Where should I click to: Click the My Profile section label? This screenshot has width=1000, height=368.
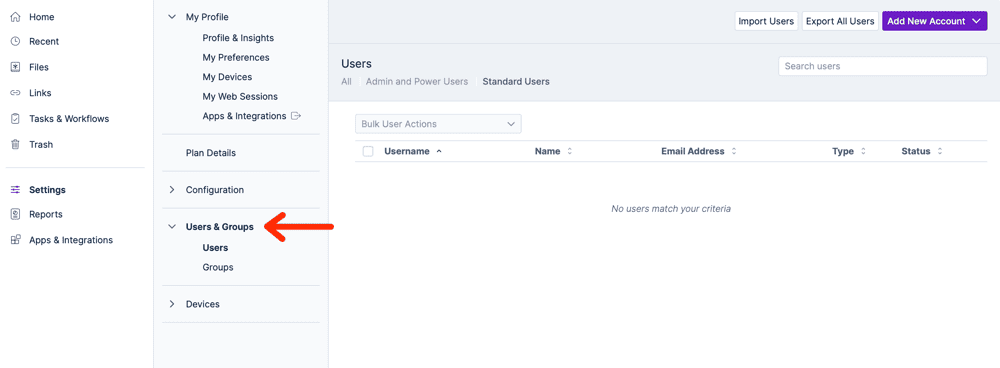click(x=207, y=17)
